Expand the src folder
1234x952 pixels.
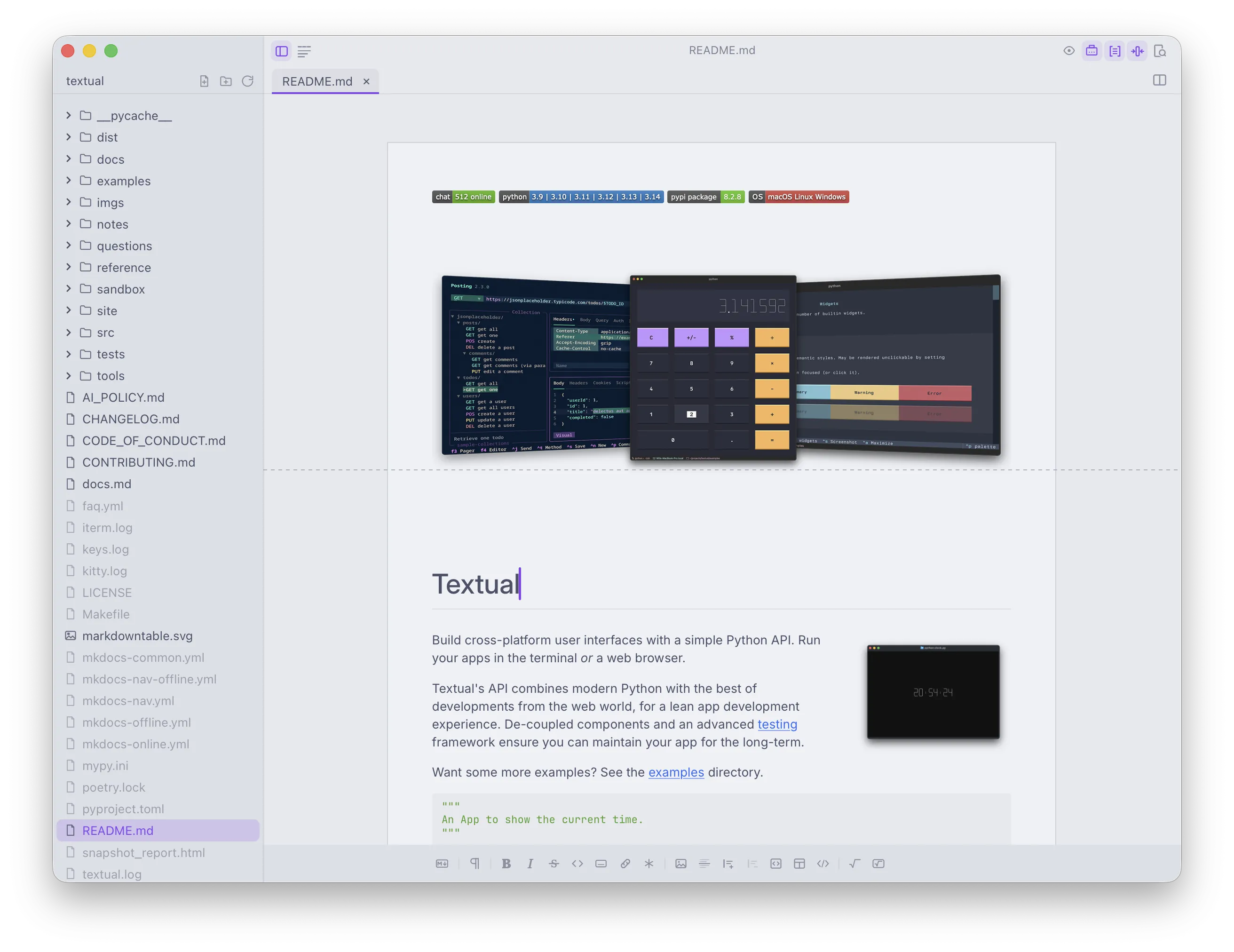68,332
